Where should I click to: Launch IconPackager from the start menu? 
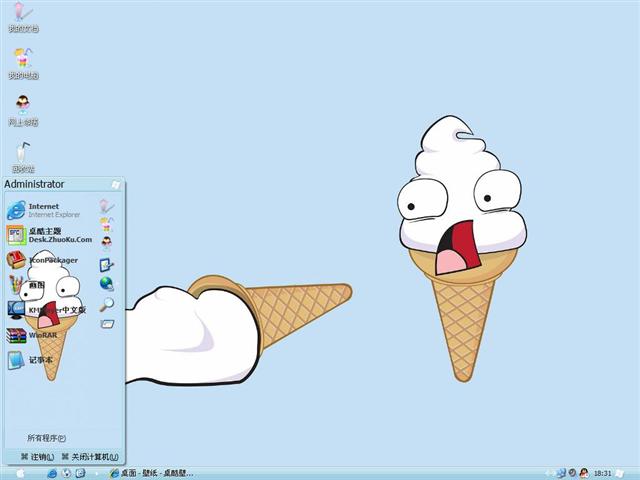tap(42, 260)
